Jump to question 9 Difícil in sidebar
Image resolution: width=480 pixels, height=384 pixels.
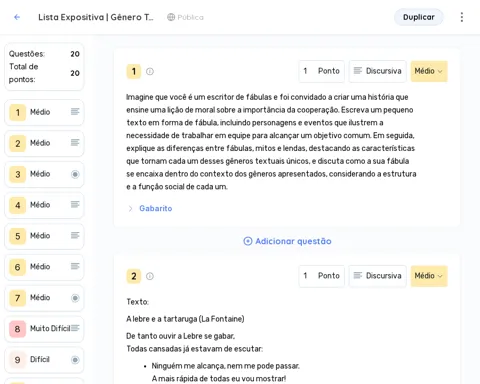click(44, 360)
